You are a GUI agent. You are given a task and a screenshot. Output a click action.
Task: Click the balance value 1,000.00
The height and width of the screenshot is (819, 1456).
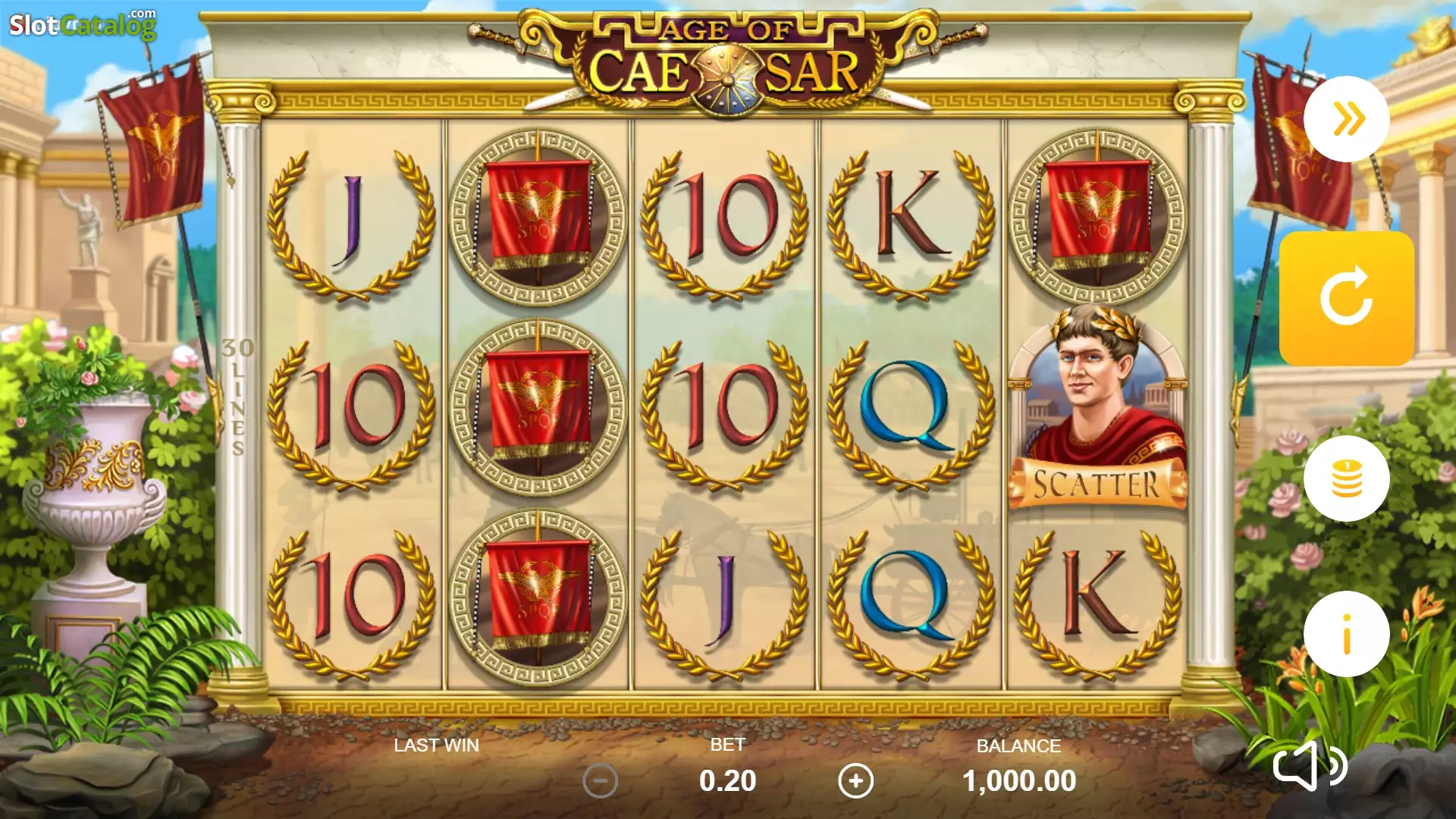[x=1018, y=781]
